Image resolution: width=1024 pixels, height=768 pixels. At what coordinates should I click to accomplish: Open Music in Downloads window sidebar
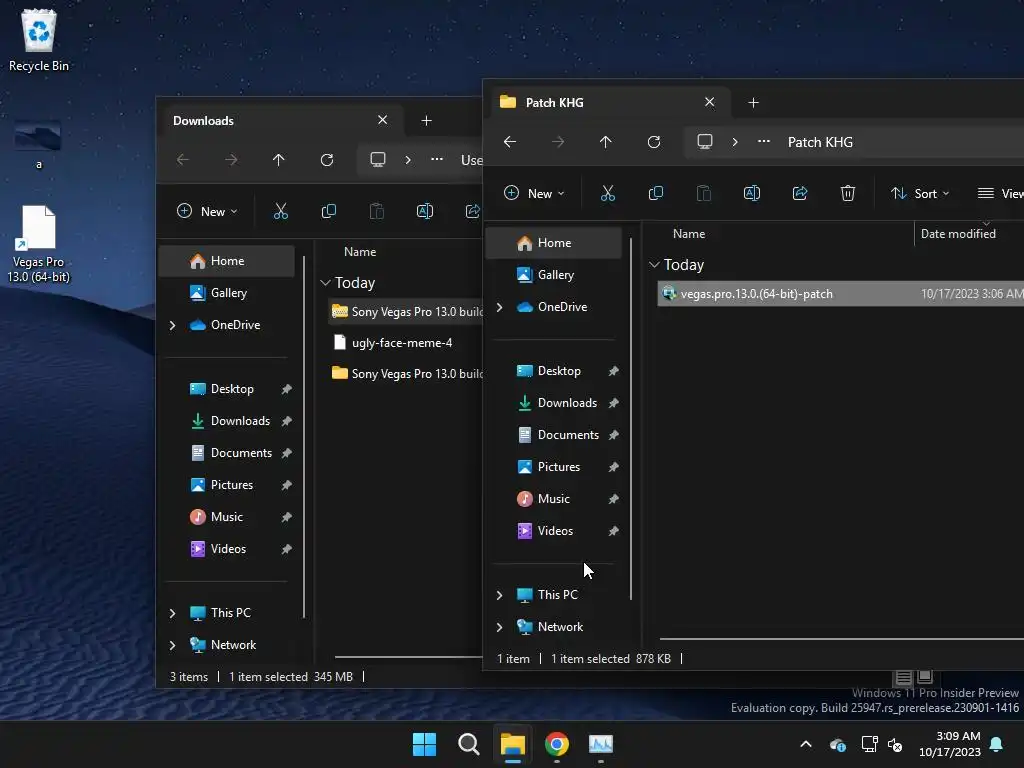tap(226, 517)
